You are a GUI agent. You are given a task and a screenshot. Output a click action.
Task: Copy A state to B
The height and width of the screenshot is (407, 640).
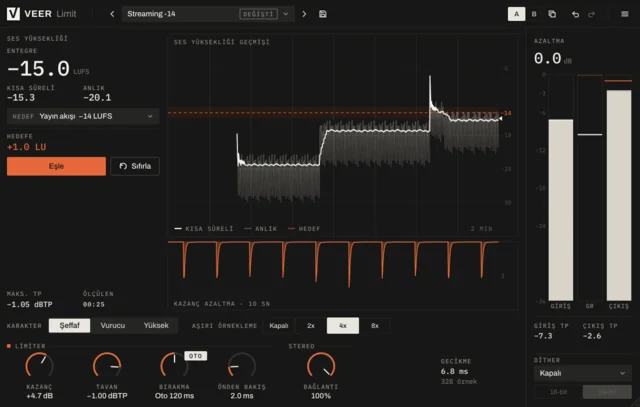pyautogui.click(x=552, y=14)
